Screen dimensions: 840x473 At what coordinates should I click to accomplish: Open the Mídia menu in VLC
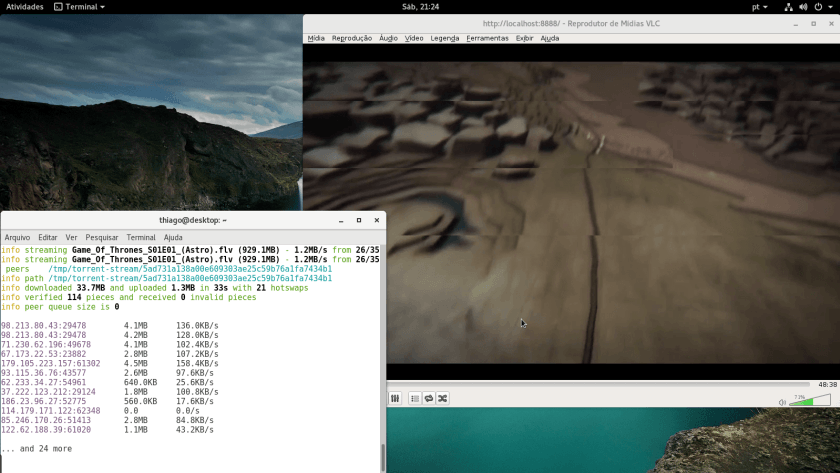[316, 38]
